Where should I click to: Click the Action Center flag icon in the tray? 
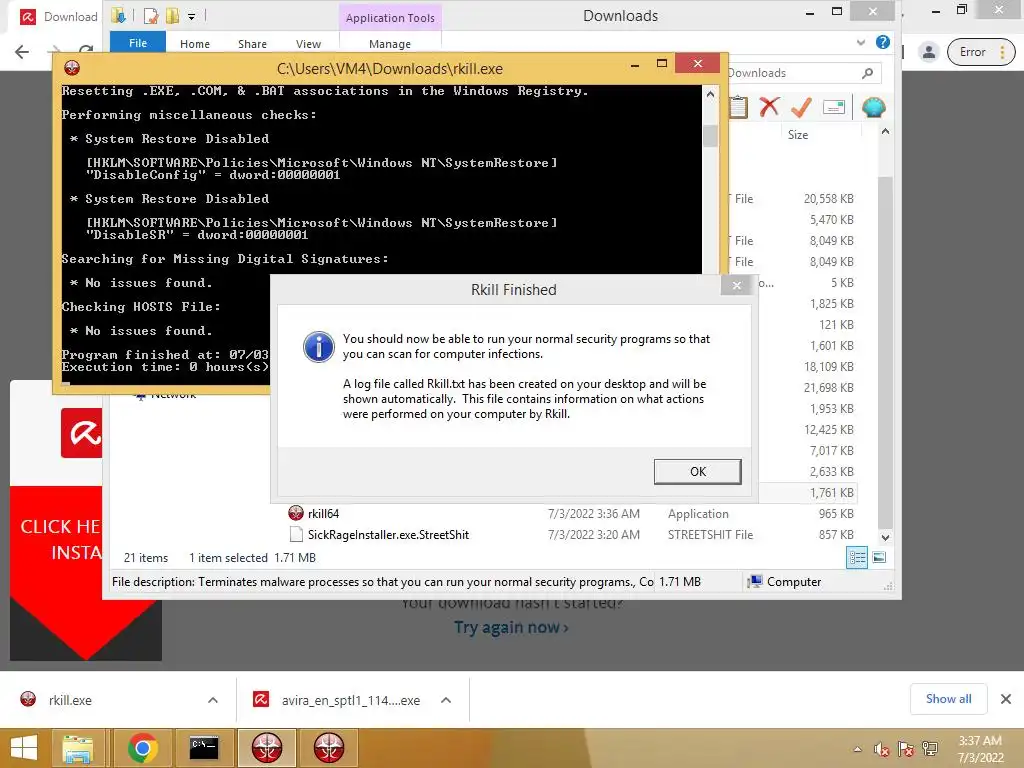tap(905, 749)
